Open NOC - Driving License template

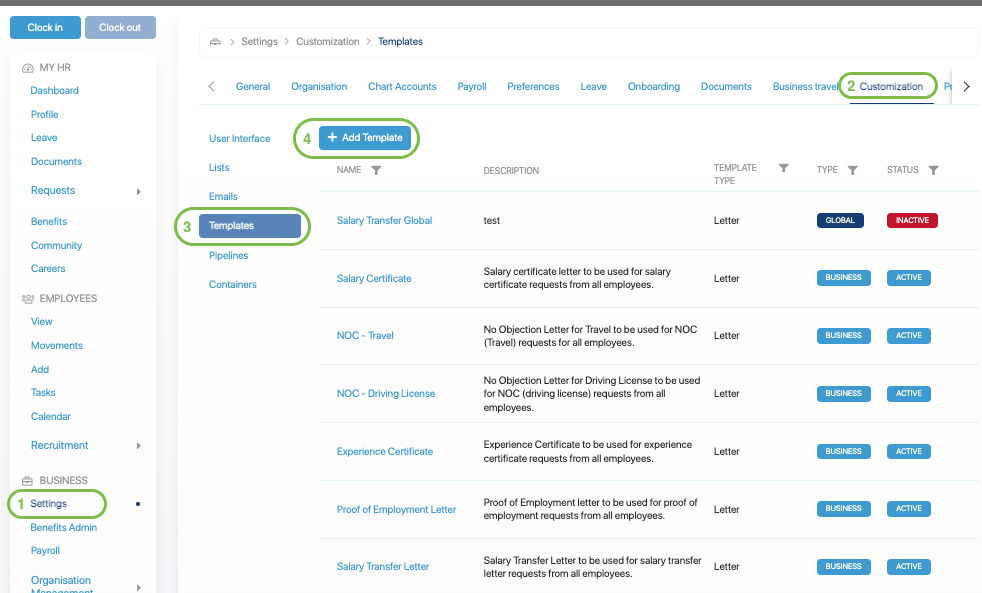[x=385, y=394]
